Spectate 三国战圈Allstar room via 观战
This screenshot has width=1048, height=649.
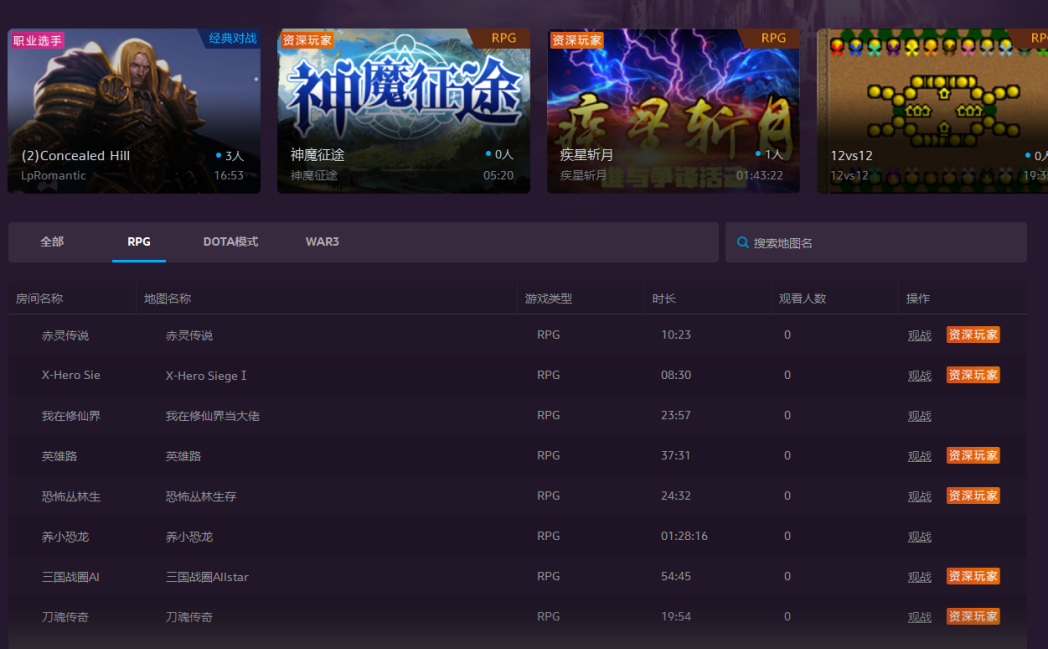(x=920, y=577)
